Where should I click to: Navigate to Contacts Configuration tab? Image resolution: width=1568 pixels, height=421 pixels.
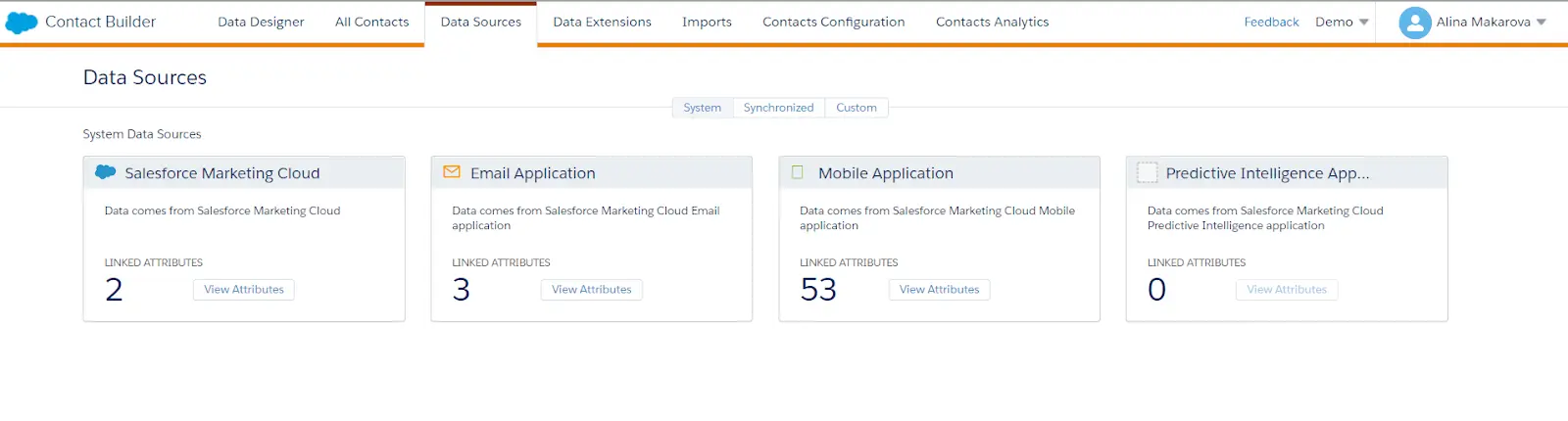[x=833, y=22]
